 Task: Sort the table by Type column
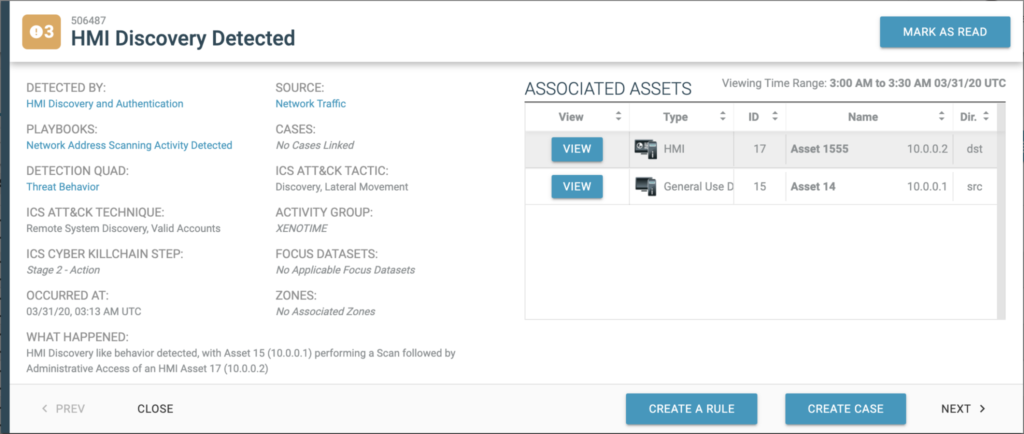coord(722,117)
